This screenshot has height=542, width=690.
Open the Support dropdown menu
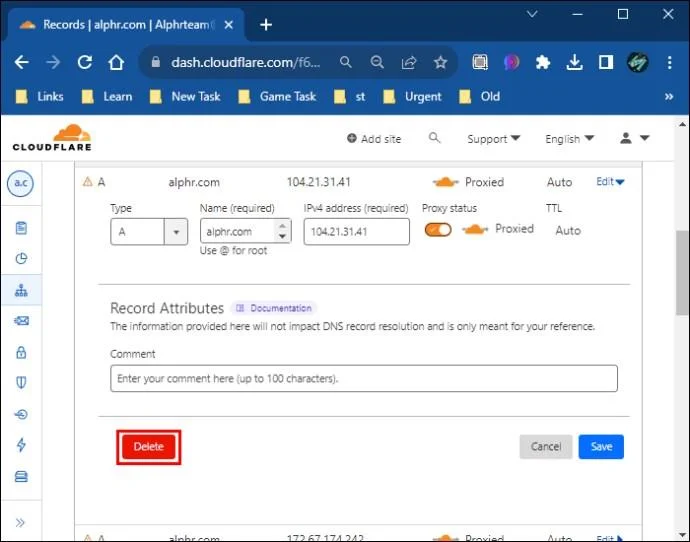[x=493, y=139]
